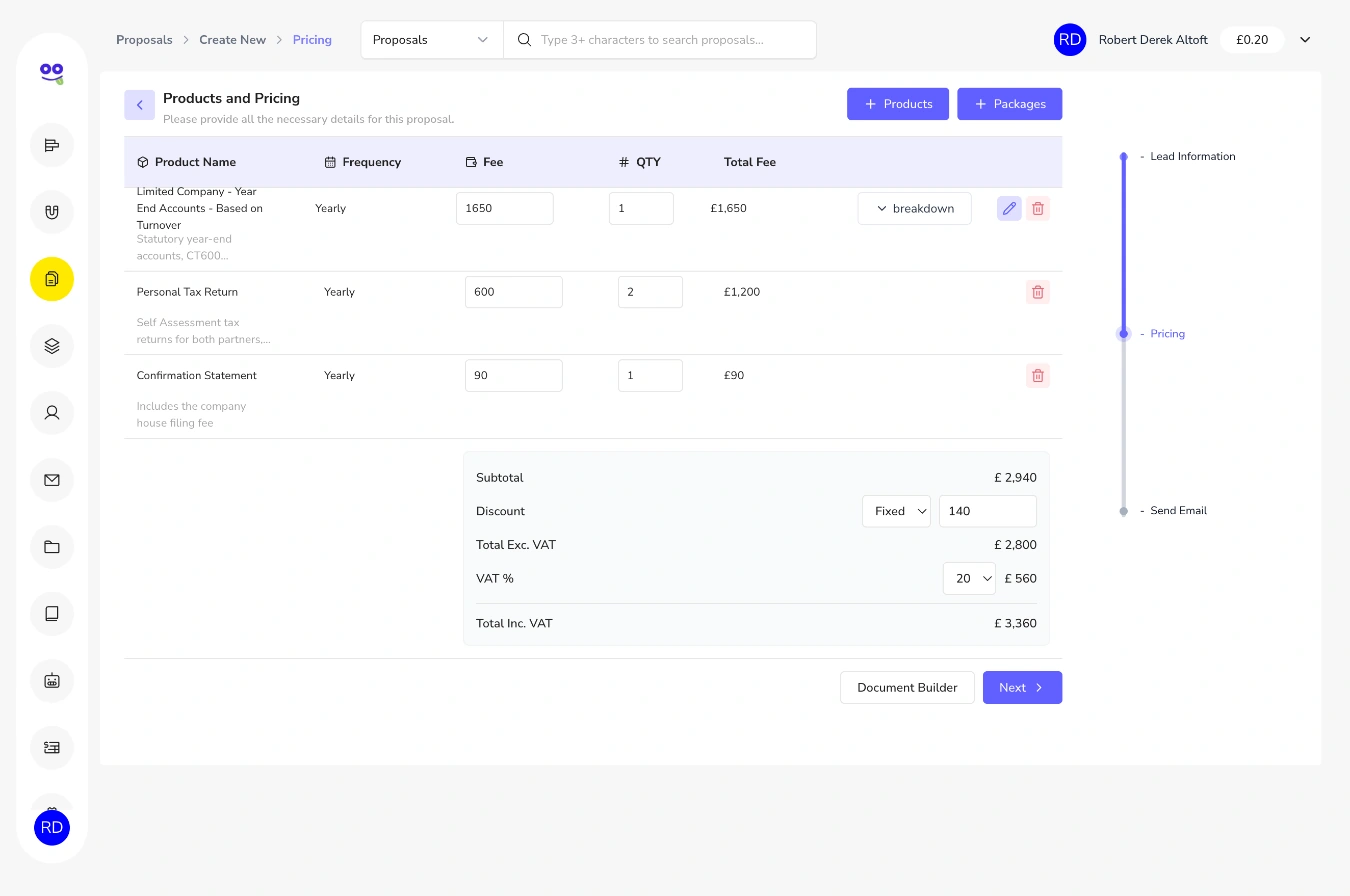
Task: Open the Fixed discount type dropdown
Action: (896, 511)
